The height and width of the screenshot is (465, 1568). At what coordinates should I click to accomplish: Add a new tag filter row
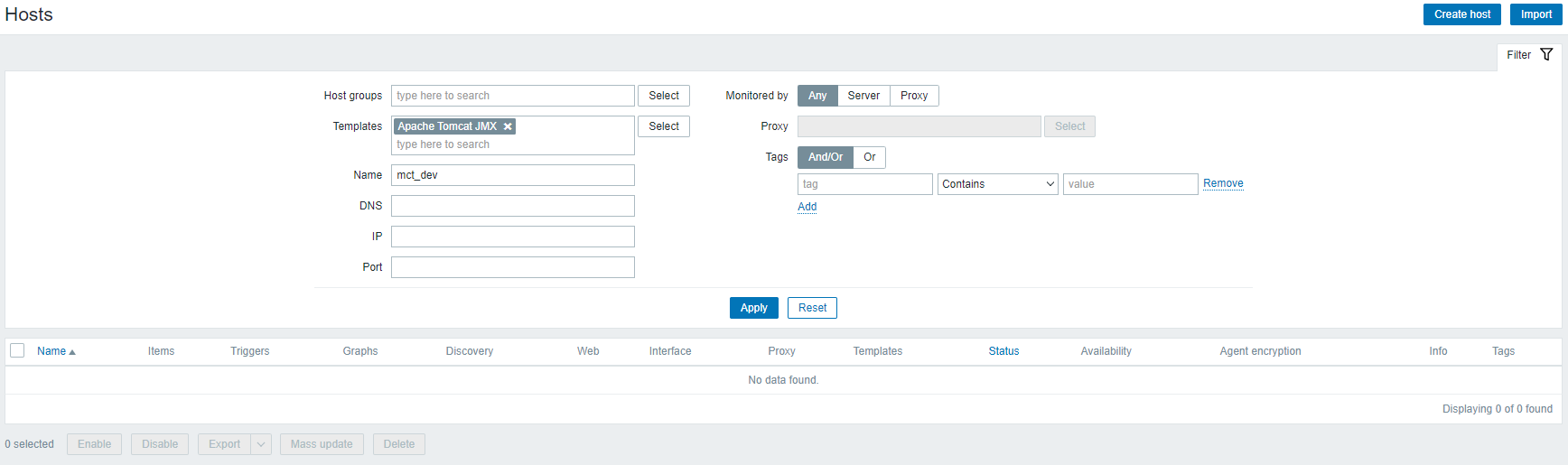(x=807, y=207)
